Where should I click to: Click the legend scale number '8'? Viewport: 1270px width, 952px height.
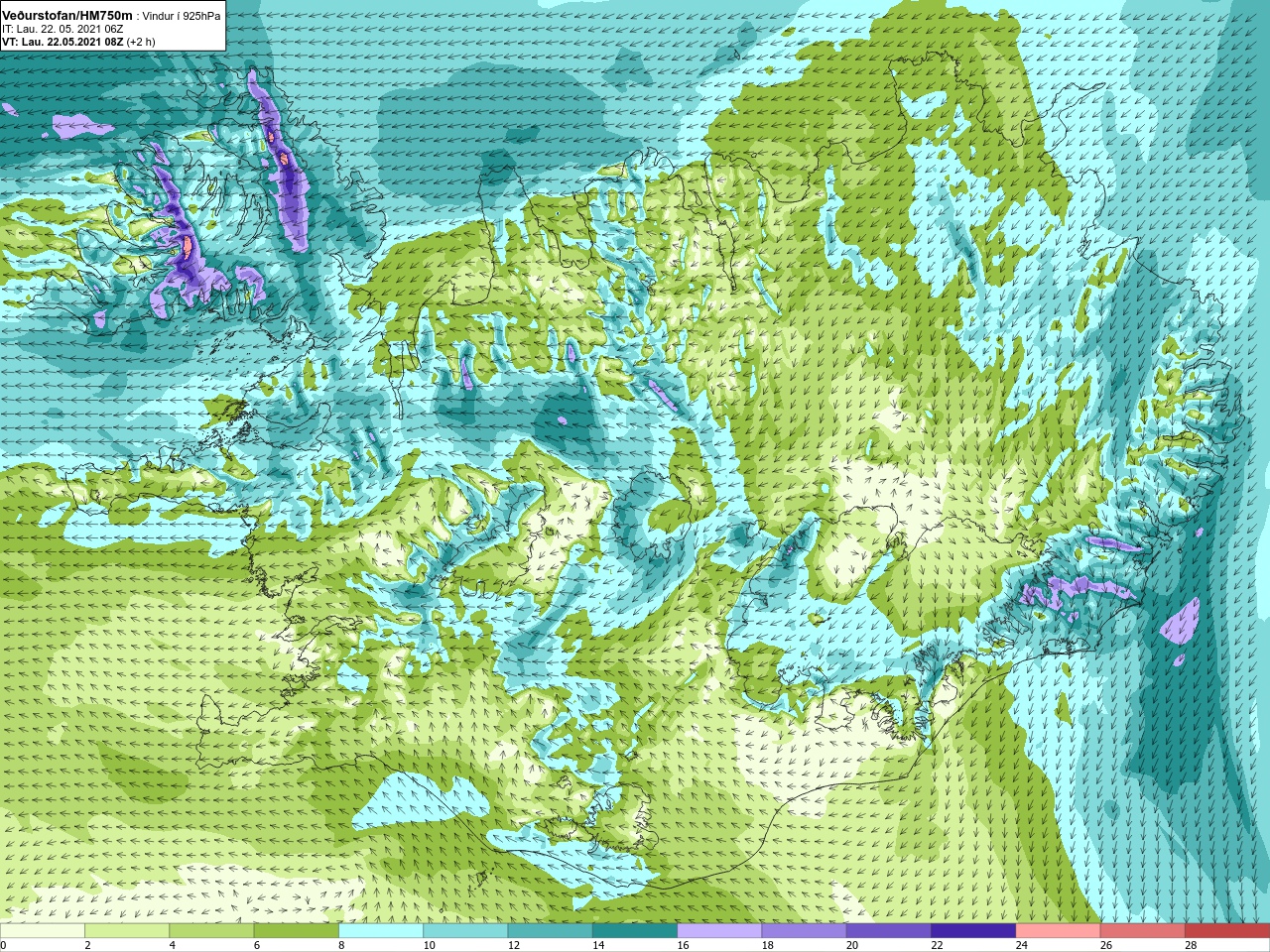tap(342, 945)
